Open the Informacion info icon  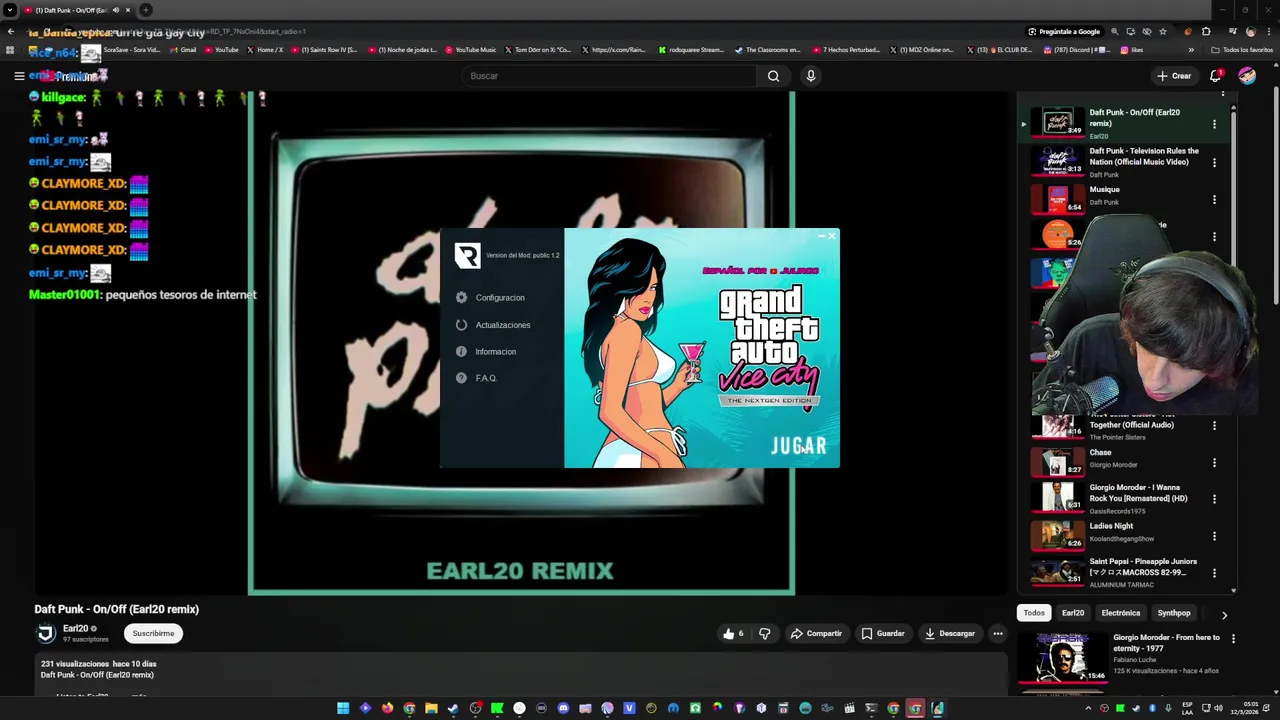tap(461, 352)
